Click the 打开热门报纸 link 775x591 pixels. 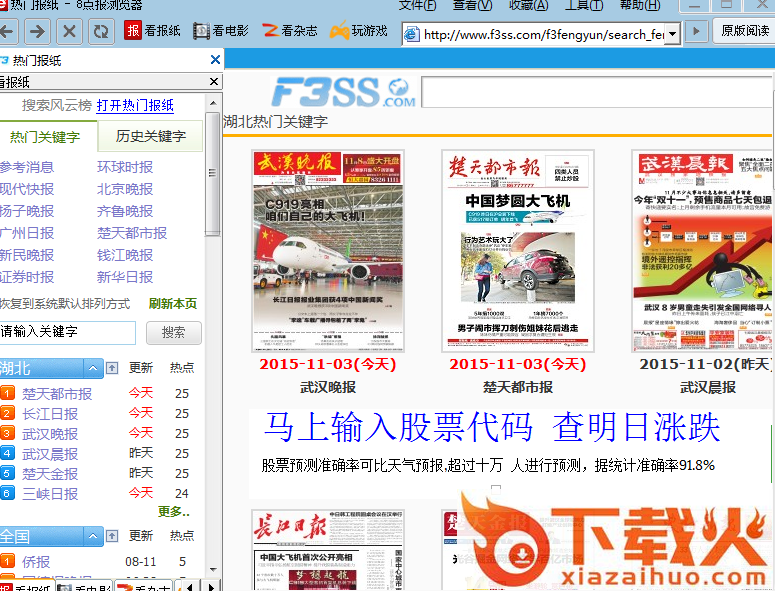coord(135,105)
